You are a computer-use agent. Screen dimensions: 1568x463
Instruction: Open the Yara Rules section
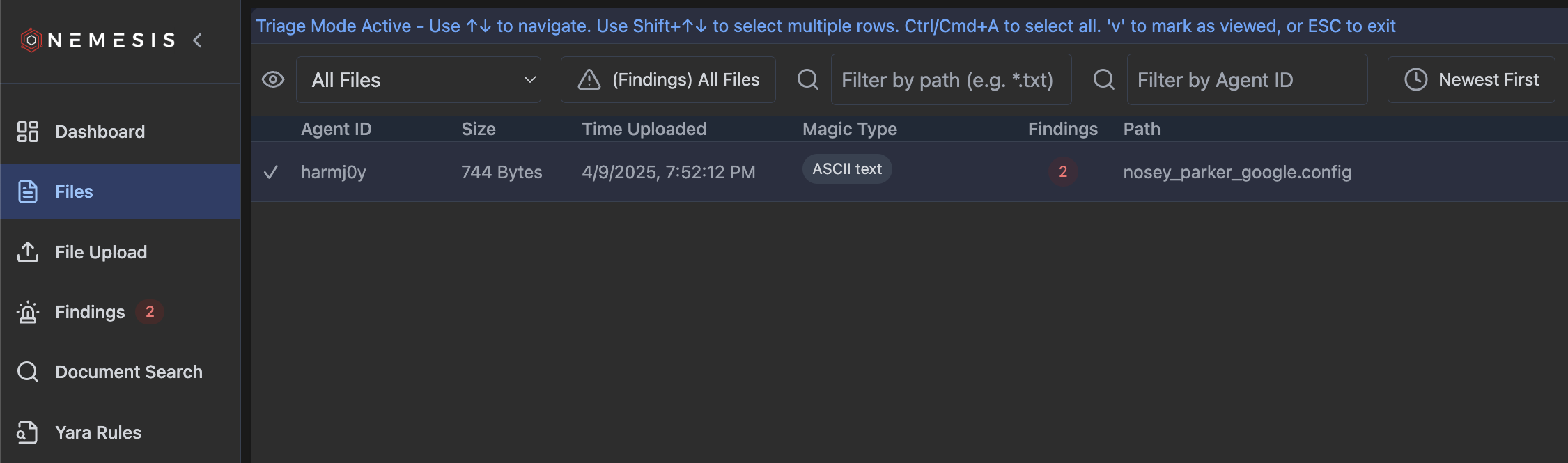[98, 432]
